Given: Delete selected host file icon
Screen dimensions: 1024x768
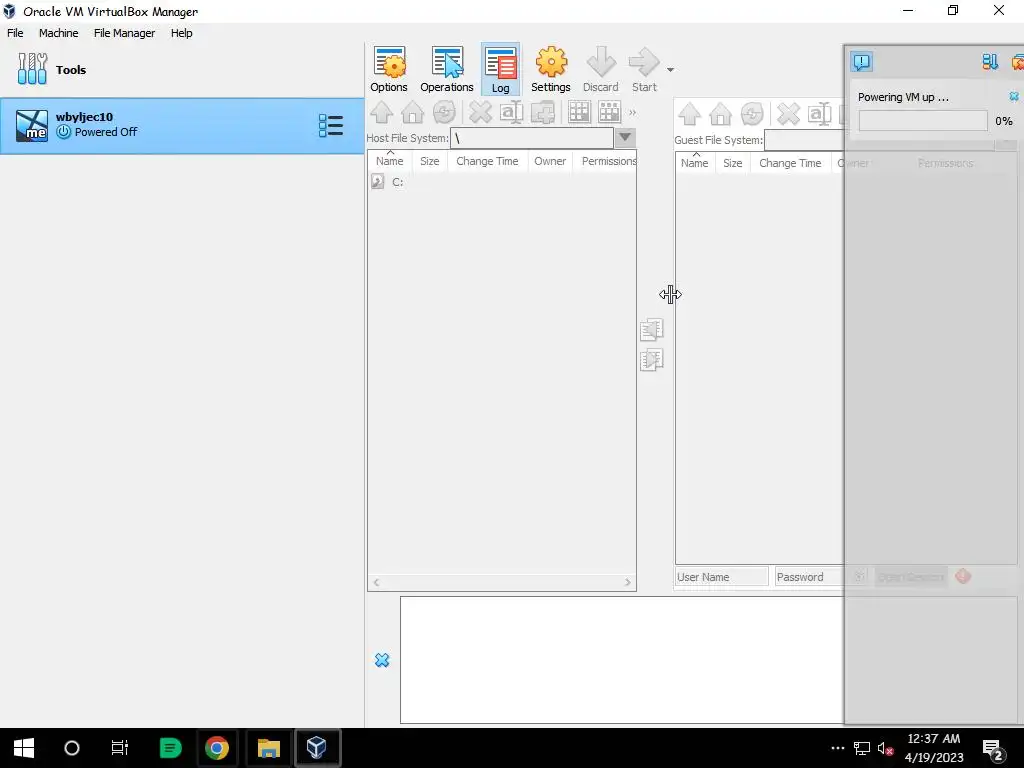Looking at the screenshot, I should click(x=480, y=112).
